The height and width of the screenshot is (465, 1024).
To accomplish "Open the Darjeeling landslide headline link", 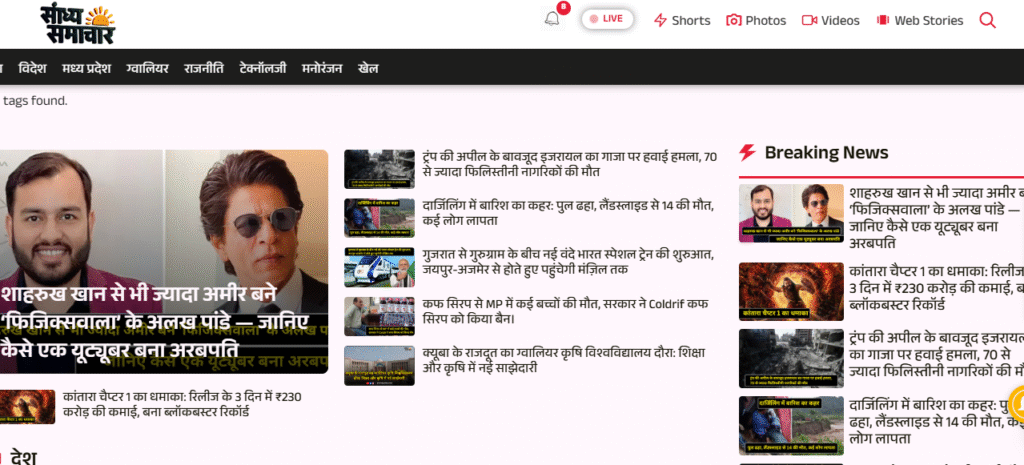I will (x=567, y=212).
